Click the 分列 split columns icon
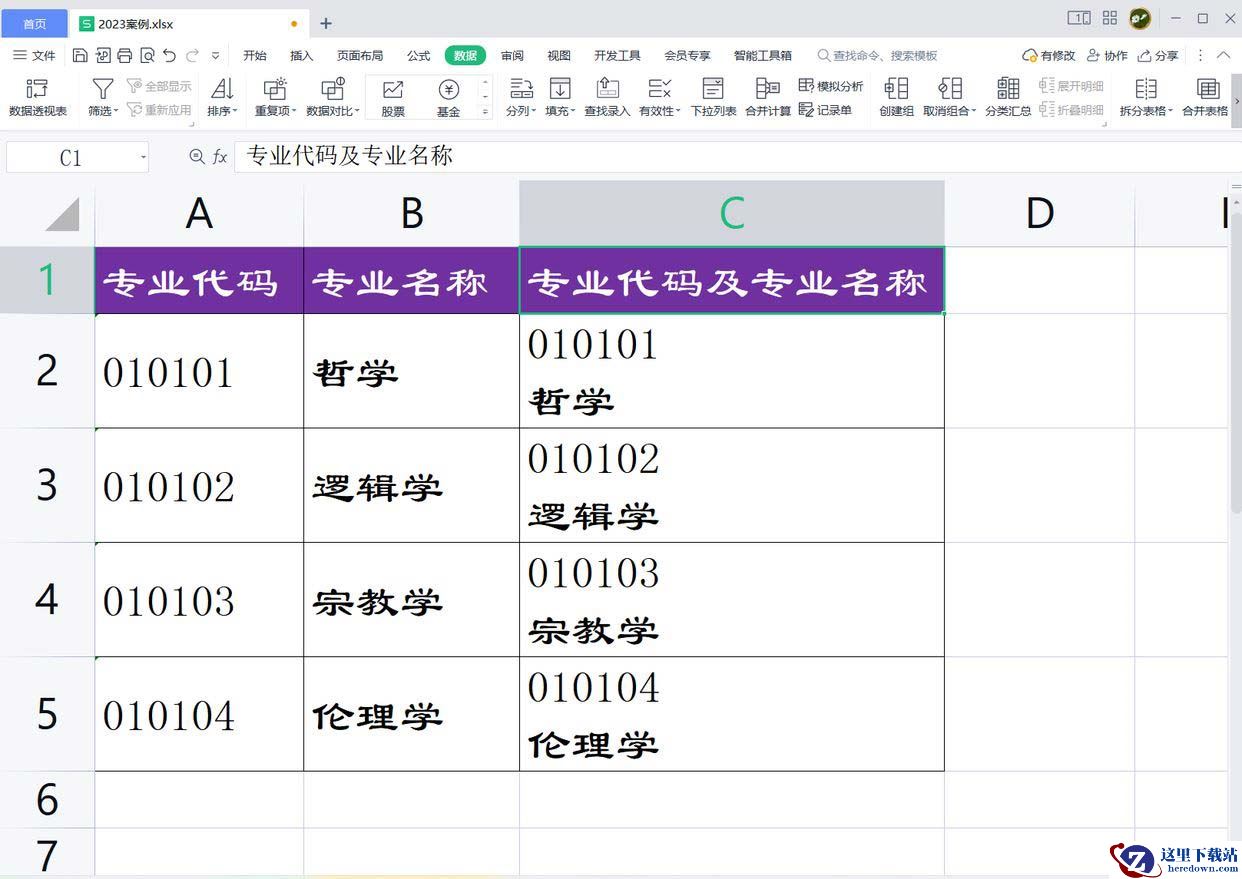1242x879 pixels. pos(520,89)
